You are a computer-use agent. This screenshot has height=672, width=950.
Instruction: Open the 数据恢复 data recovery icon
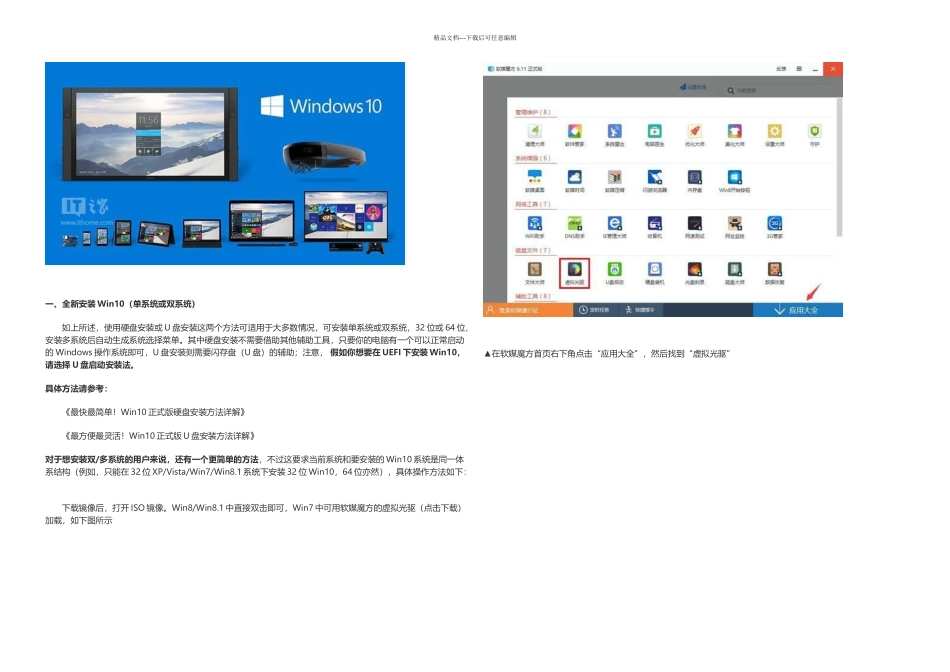click(774, 269)
